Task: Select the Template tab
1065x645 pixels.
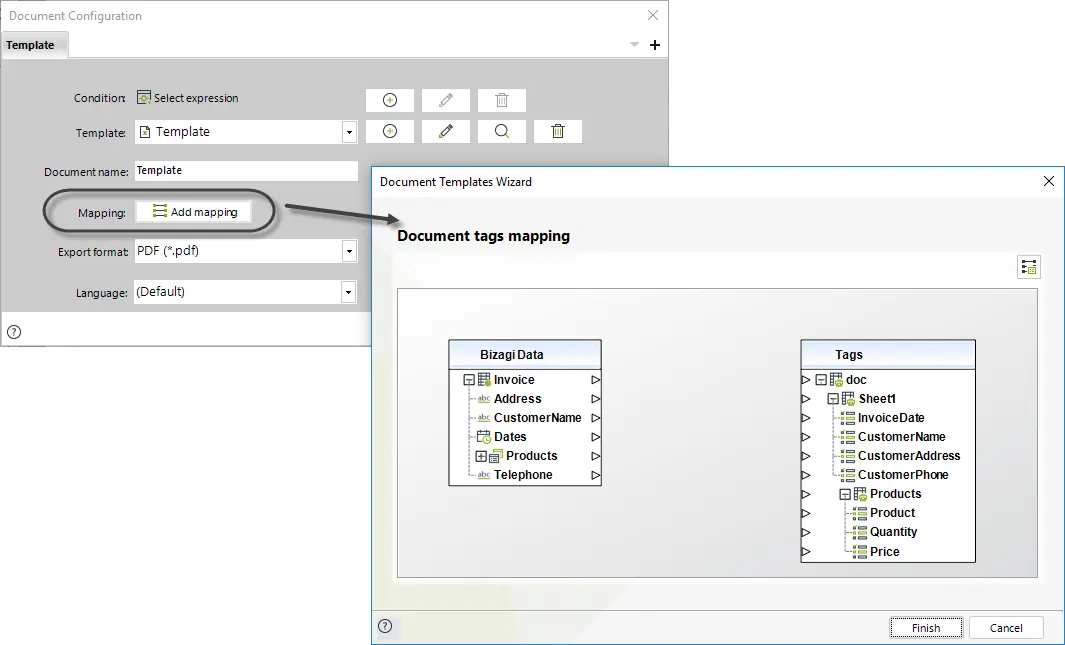Action: [x=33, y=45]
